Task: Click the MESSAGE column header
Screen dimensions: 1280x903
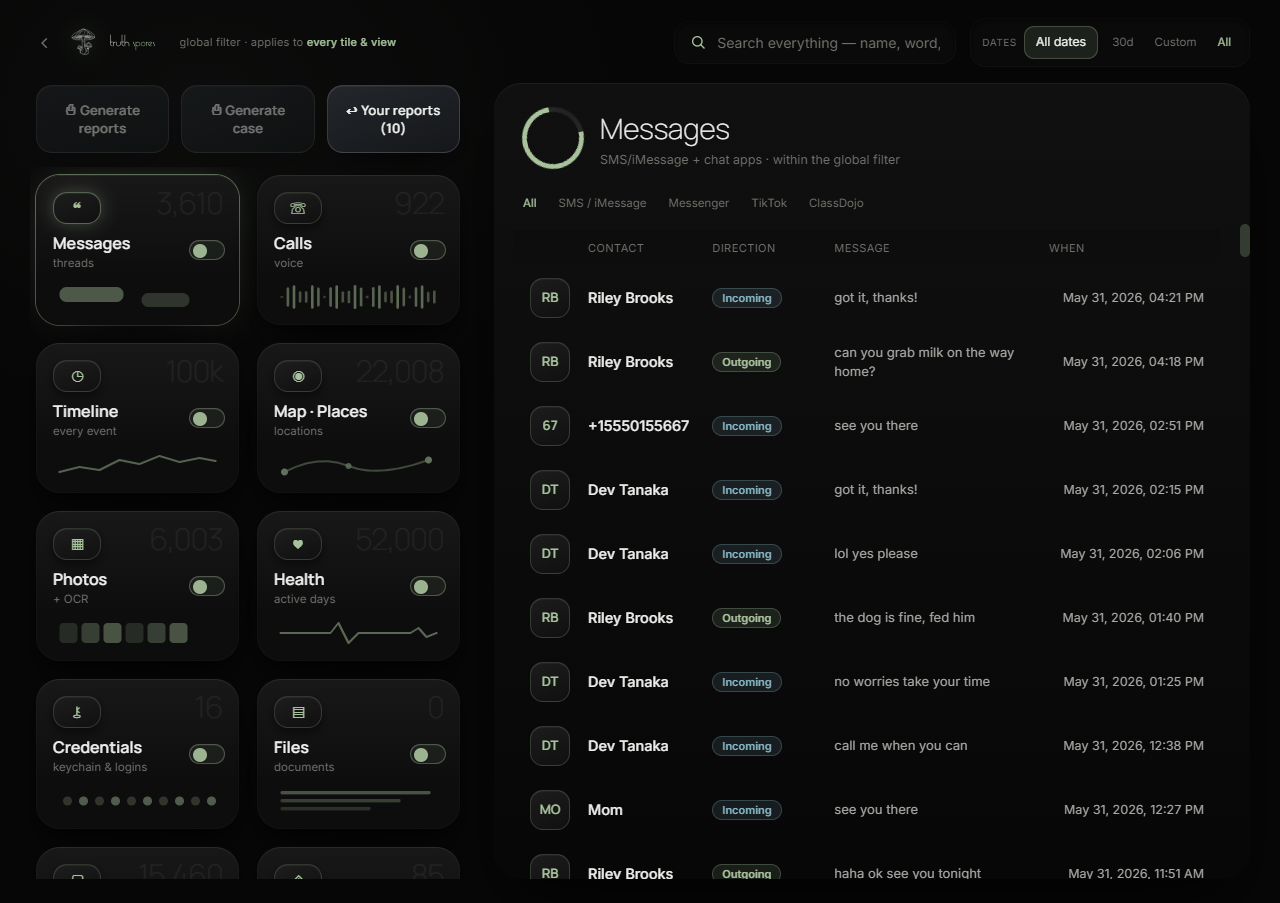Action: point(862,248)
